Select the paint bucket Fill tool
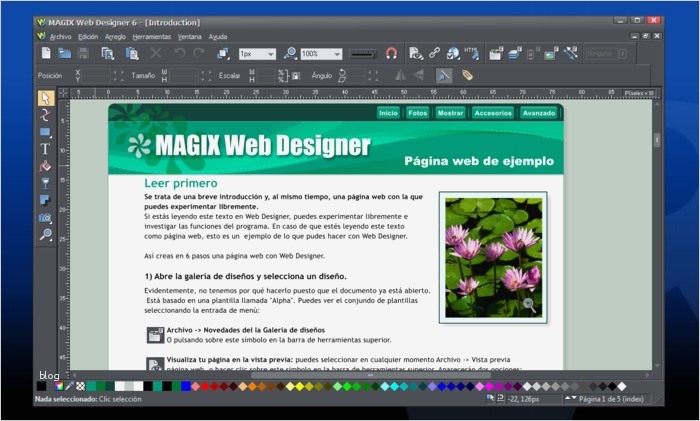Screen dimensions: 700x421 (x=45, y=166)
